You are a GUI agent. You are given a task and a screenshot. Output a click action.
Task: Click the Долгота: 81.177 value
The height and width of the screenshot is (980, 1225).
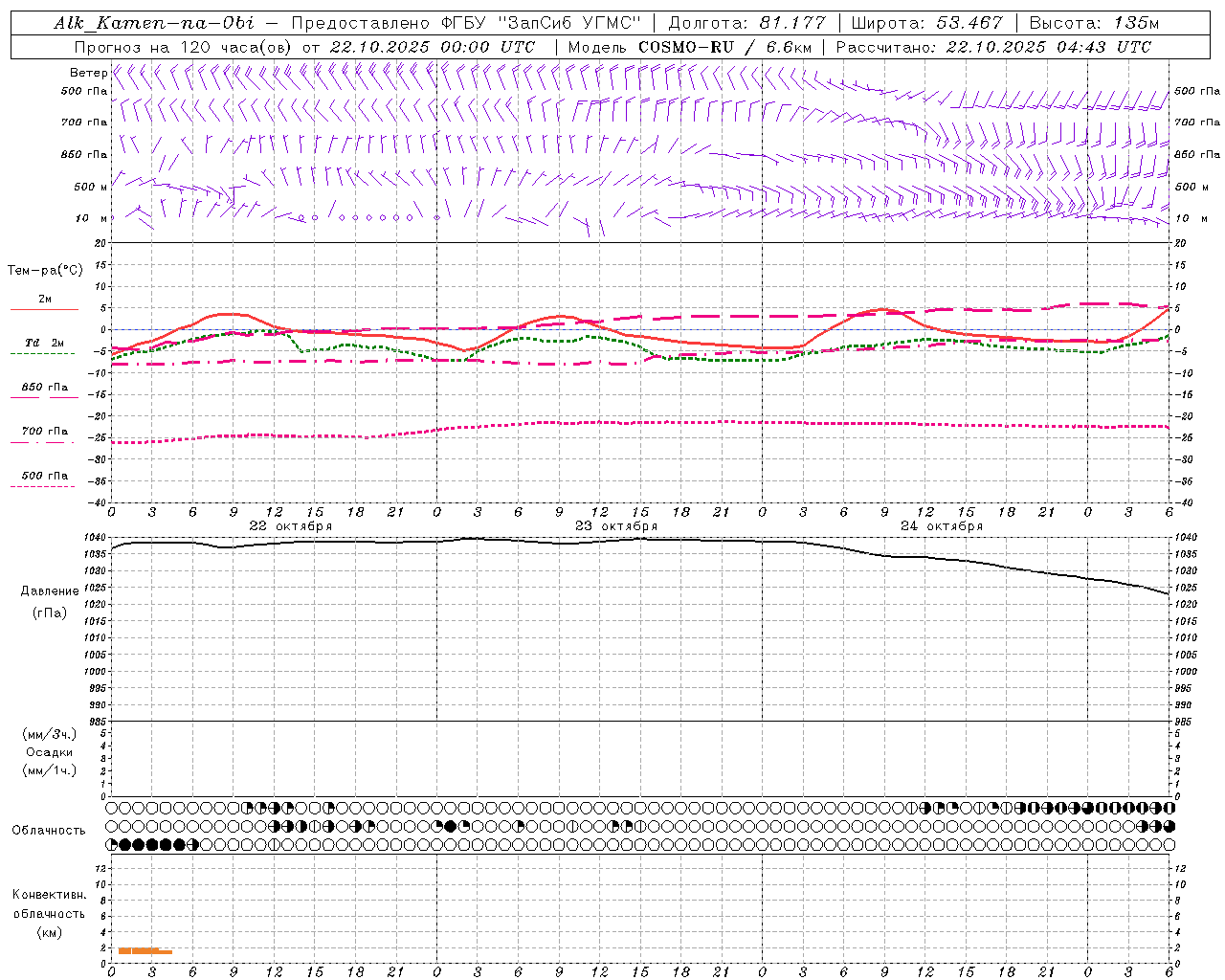pyautogui.click(x=746, y=23)
